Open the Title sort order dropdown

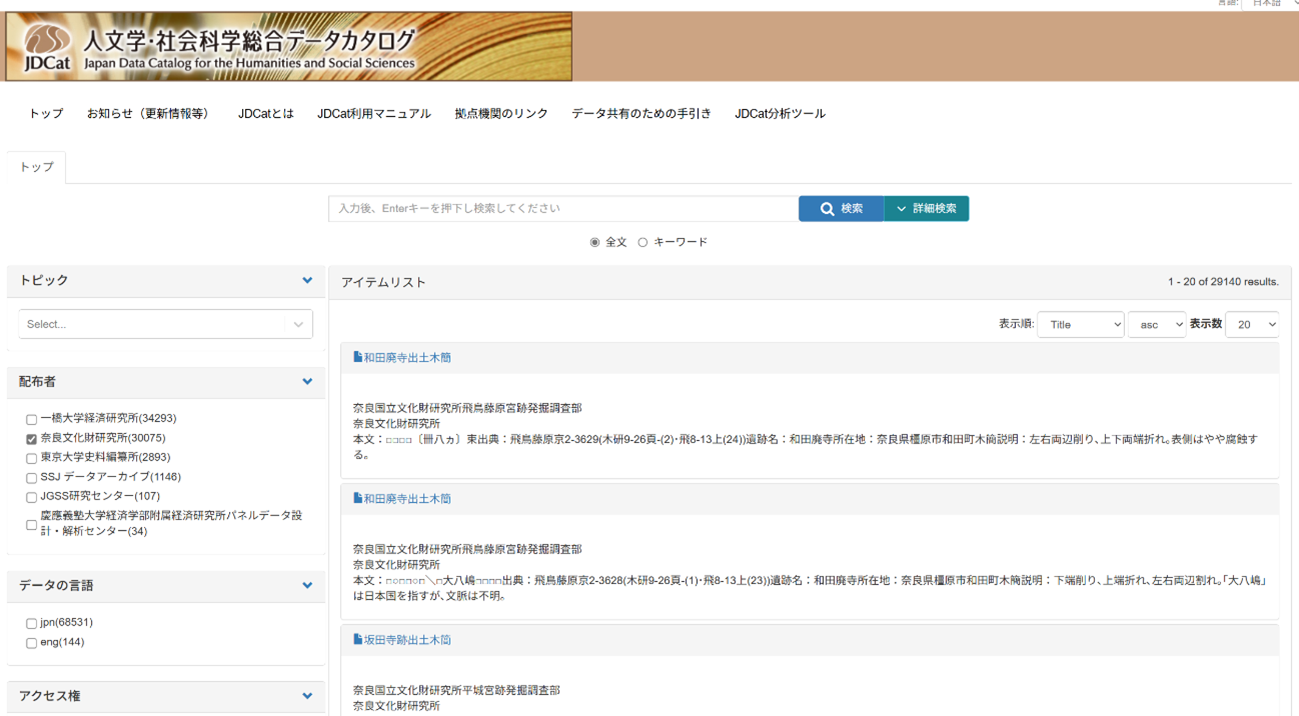(x=1080, y=325)
